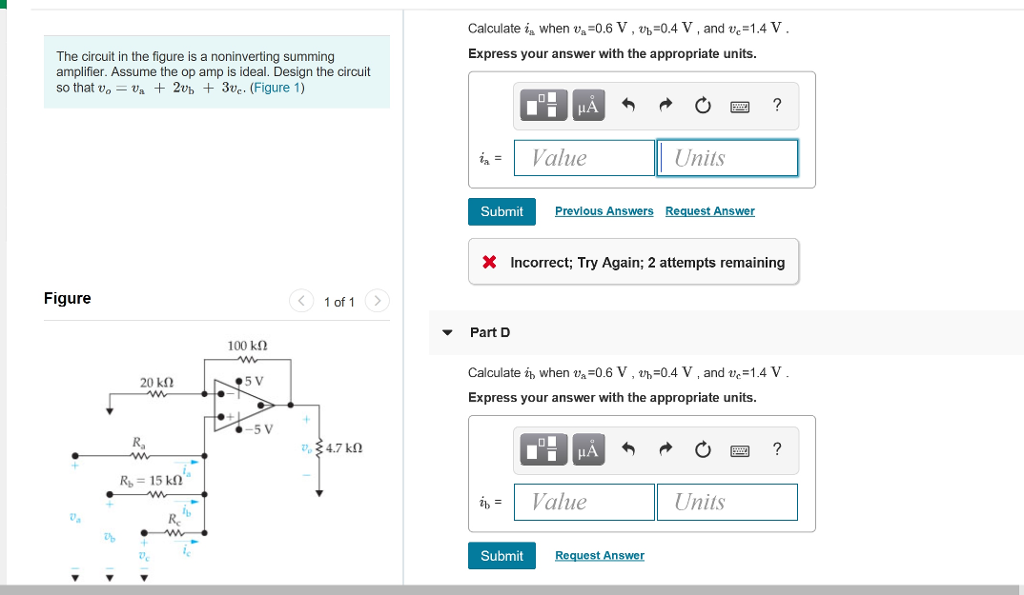Click the undo arrow icon for the ia answer

(x=628, y=104)
